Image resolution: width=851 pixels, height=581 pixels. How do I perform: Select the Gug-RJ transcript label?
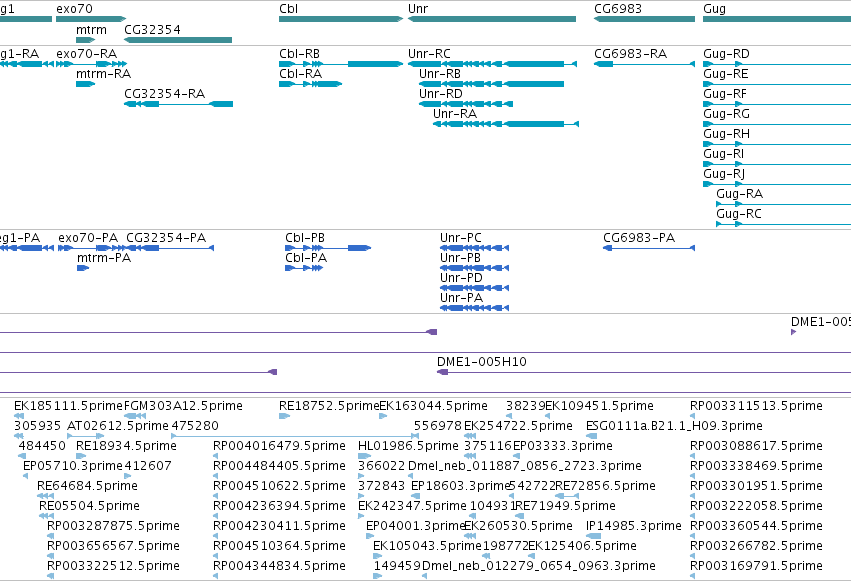(x=724, y=174)
